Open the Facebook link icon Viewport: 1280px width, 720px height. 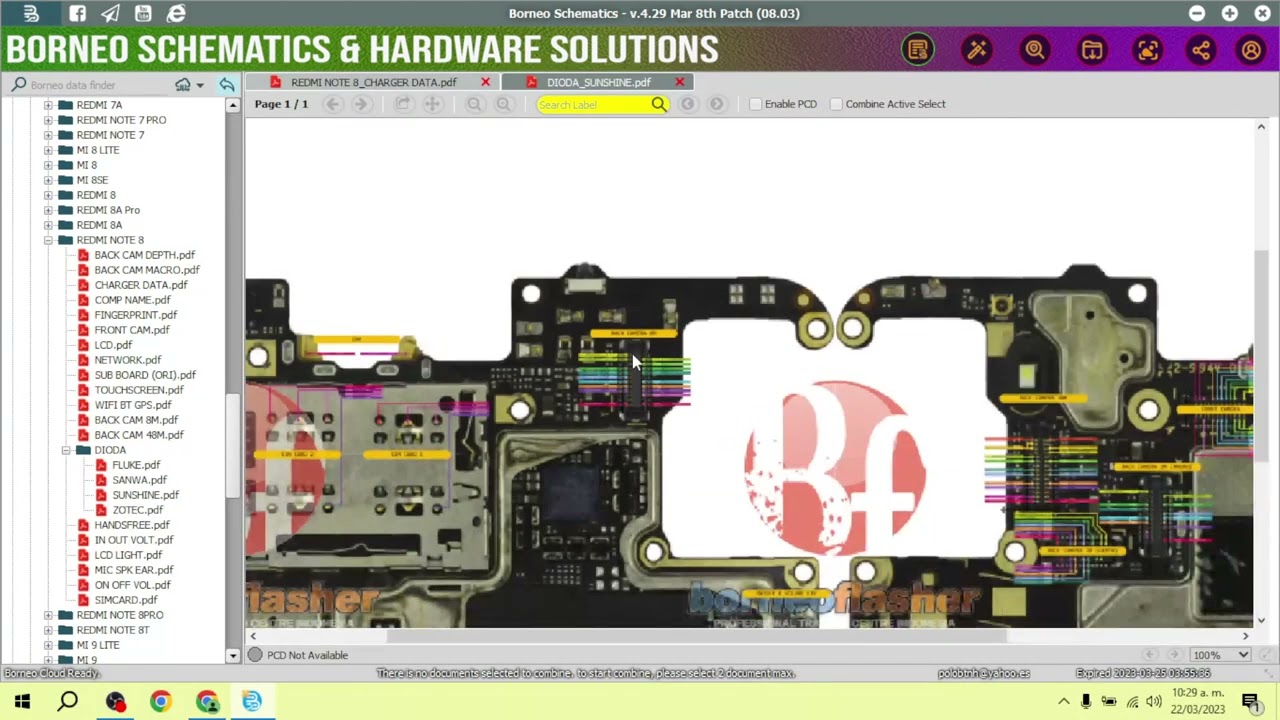pos(77,13)
